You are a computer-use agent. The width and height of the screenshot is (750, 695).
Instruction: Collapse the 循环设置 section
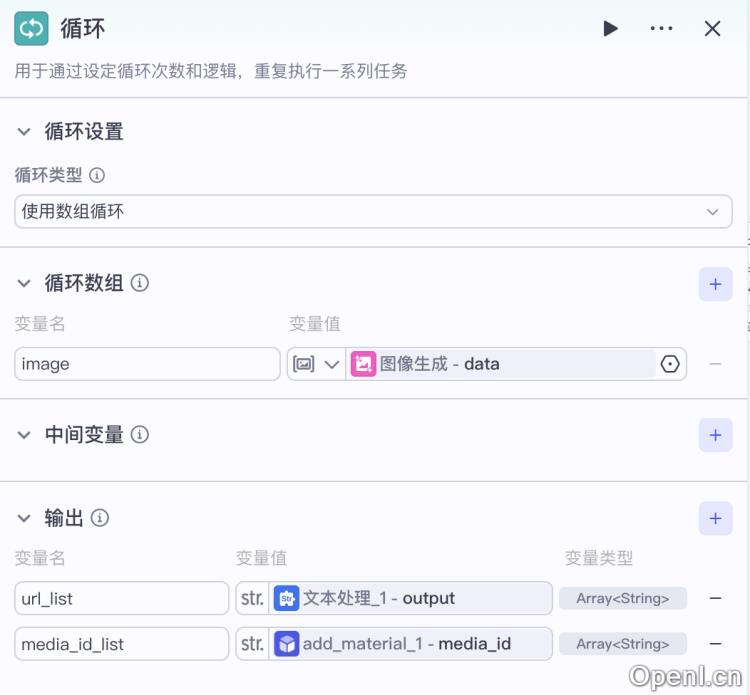point(24,132)
